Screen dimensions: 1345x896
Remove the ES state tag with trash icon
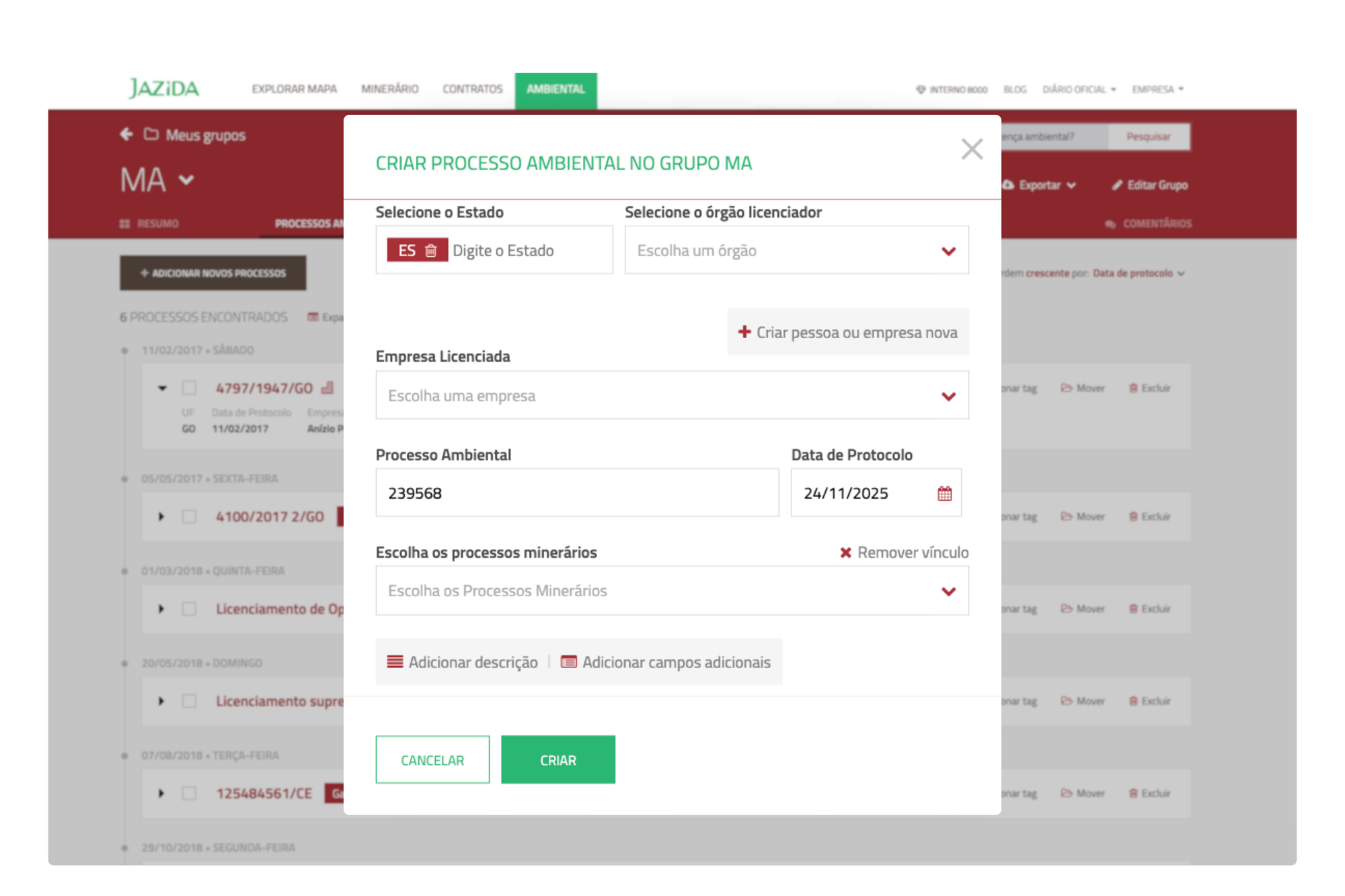pos(431,251)
